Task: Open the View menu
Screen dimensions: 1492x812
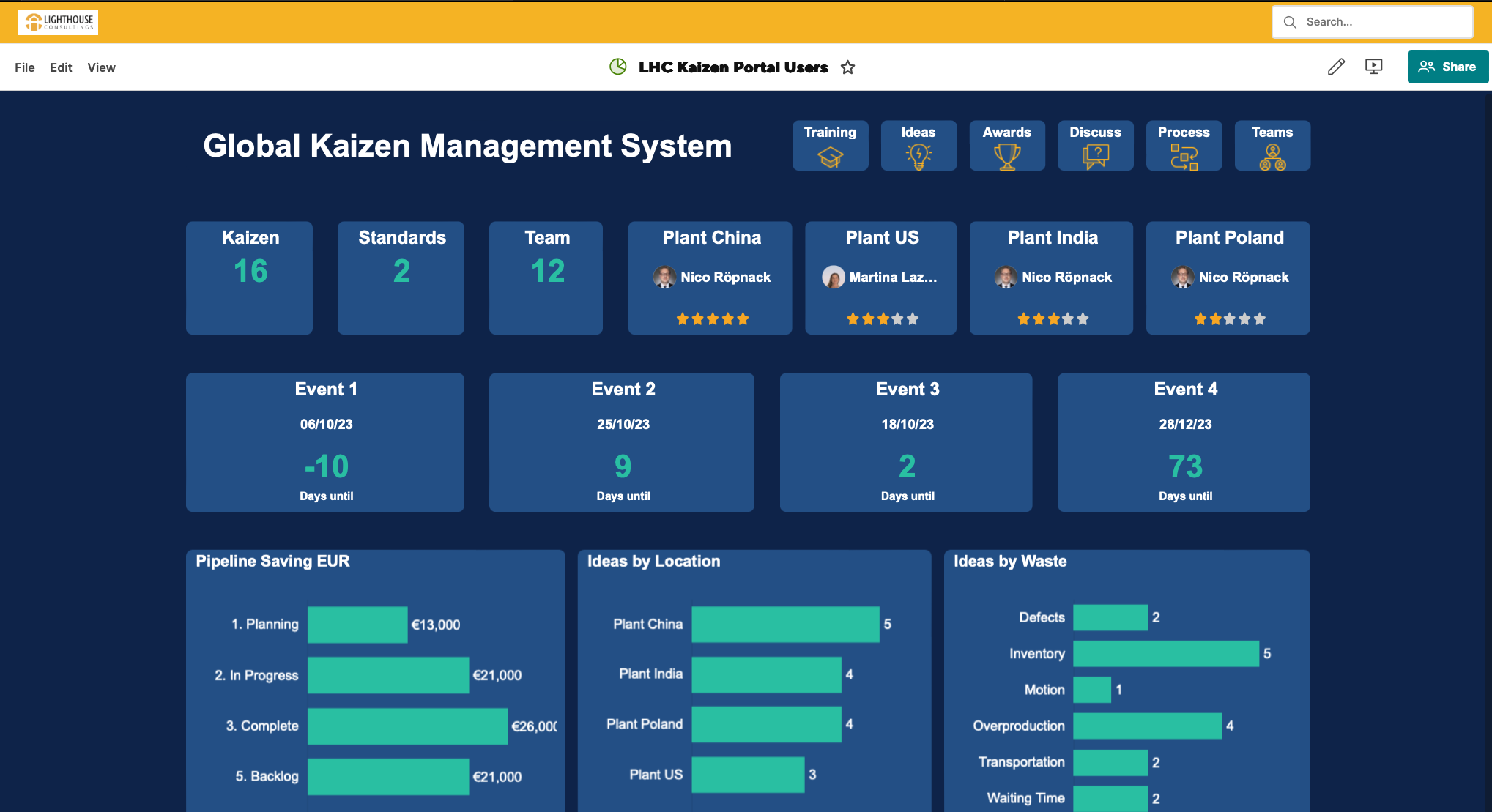Action: click(101, 67)
